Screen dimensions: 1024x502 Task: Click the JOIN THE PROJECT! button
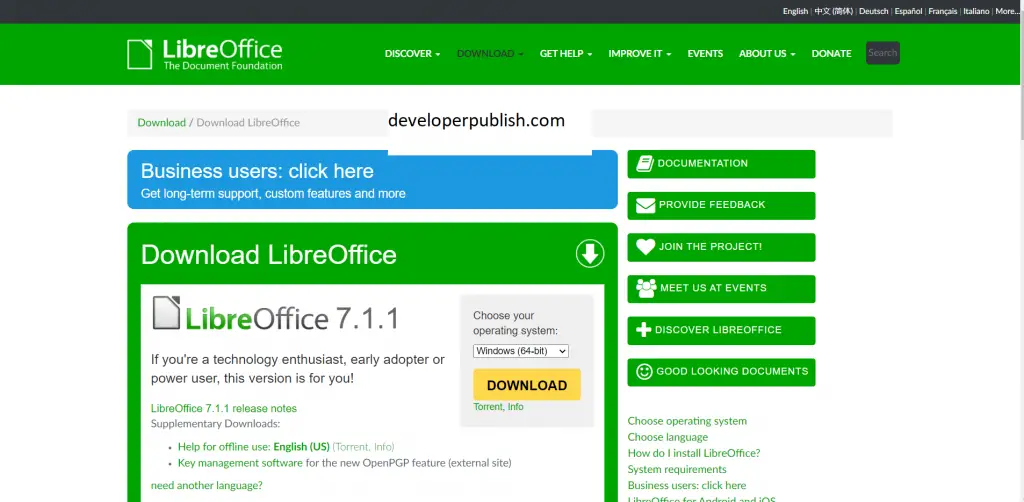pos(721,247)
